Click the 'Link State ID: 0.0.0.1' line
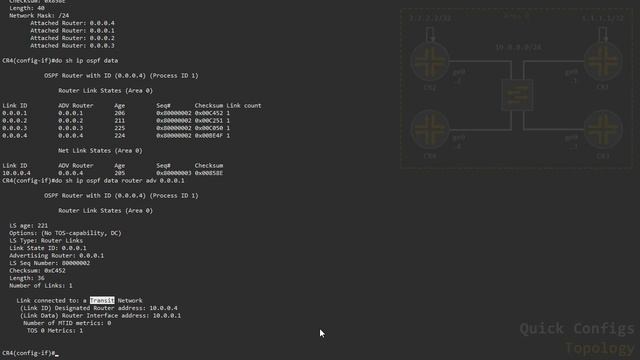The image size is (640, 360). click(x=48, y=248)
